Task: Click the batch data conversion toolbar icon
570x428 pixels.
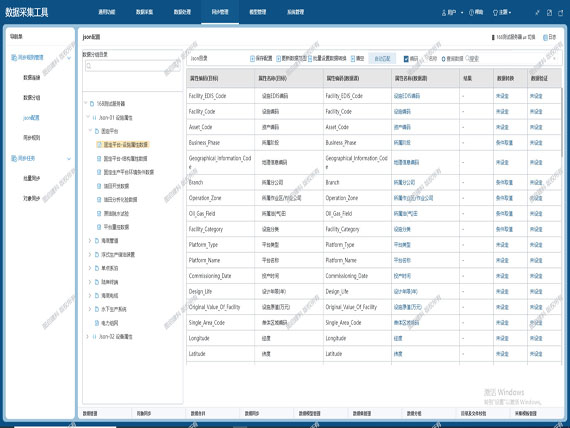Action: [x=310, y=59]
